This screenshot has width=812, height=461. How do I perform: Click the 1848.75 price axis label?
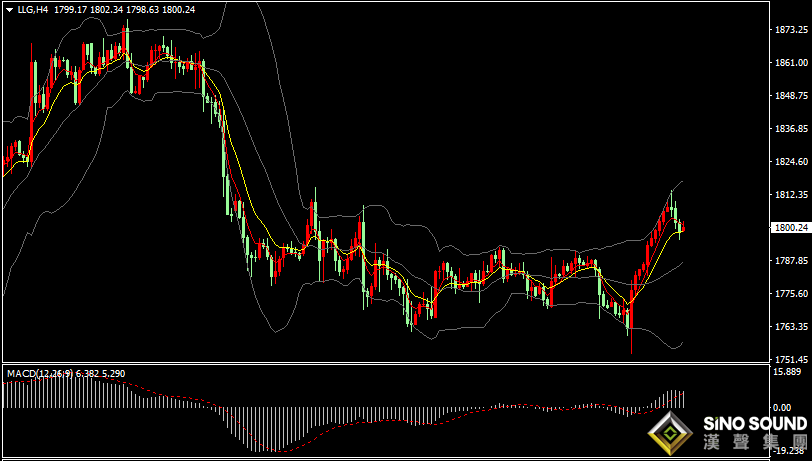click(x=790, y=96)
